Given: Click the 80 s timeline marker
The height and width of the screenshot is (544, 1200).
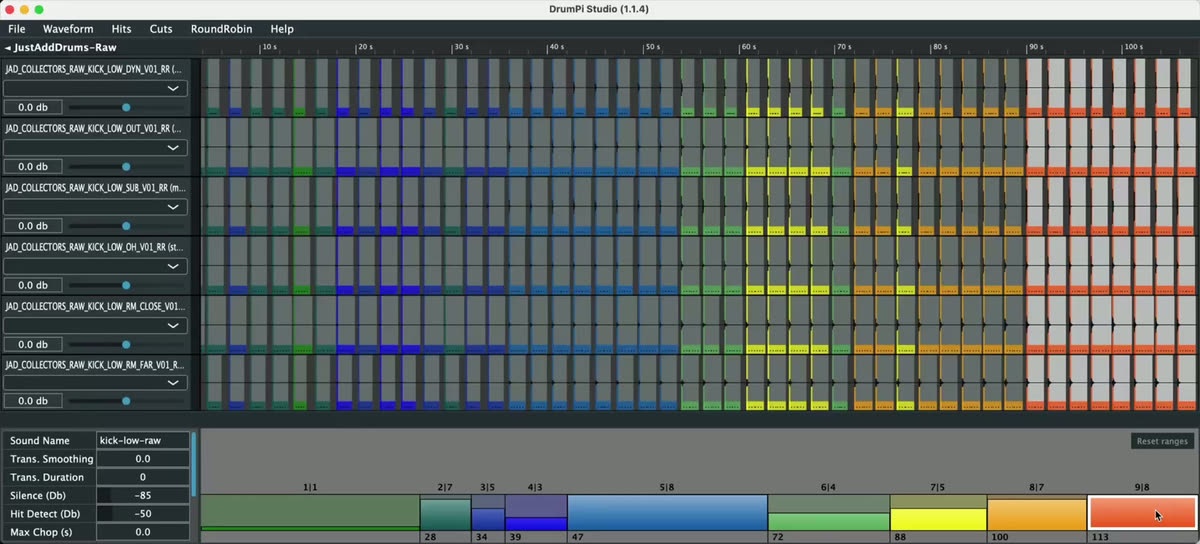Looking at the screenshot, I should [x=939, y=47].
